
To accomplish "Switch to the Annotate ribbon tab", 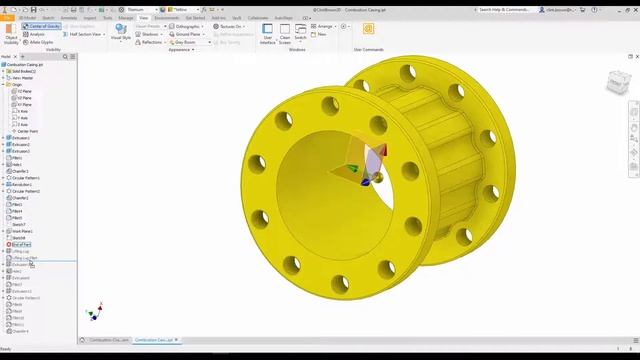I will pos(69,18).
